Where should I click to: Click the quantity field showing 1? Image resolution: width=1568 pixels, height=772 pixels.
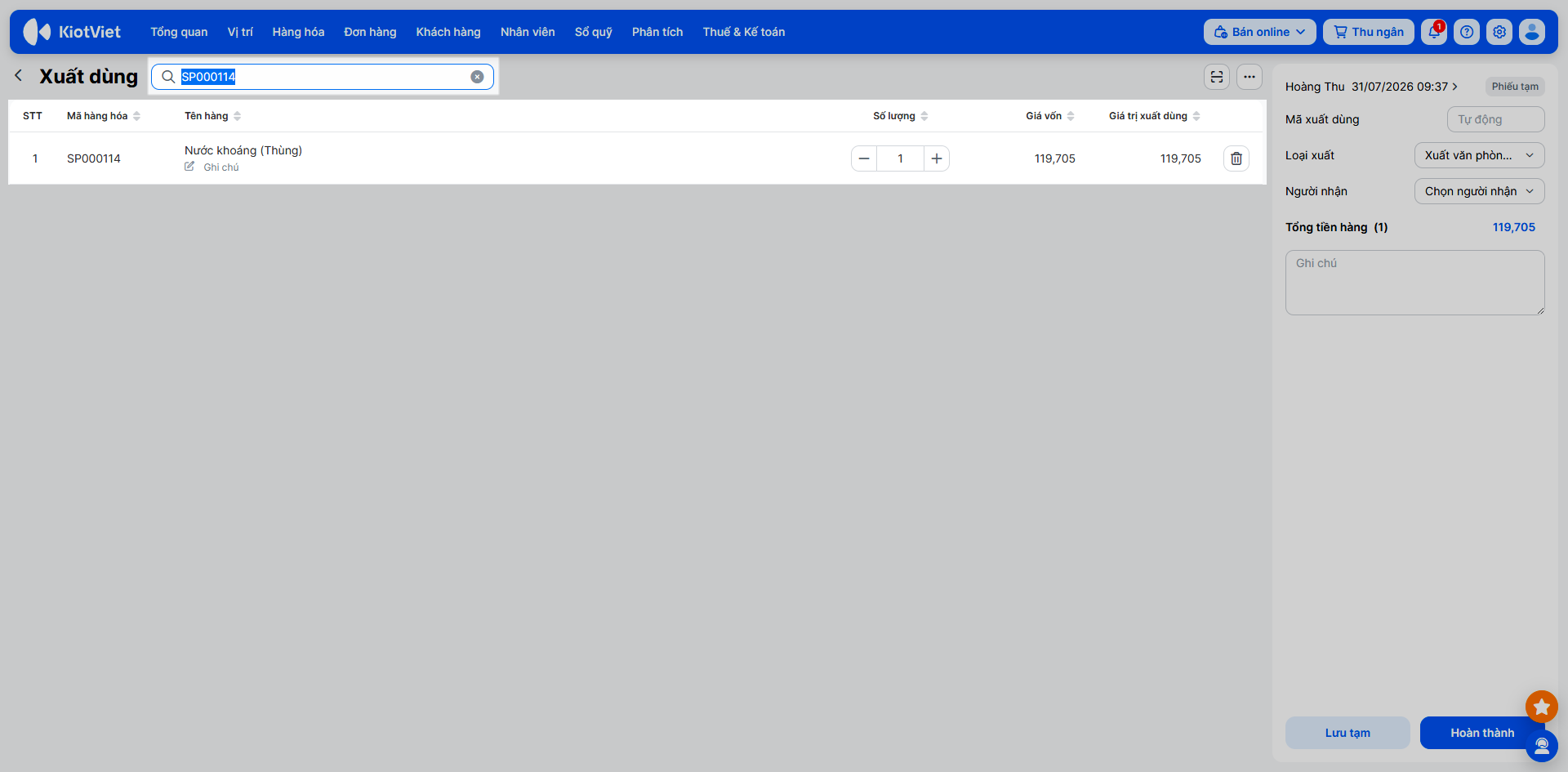(901, 158)
